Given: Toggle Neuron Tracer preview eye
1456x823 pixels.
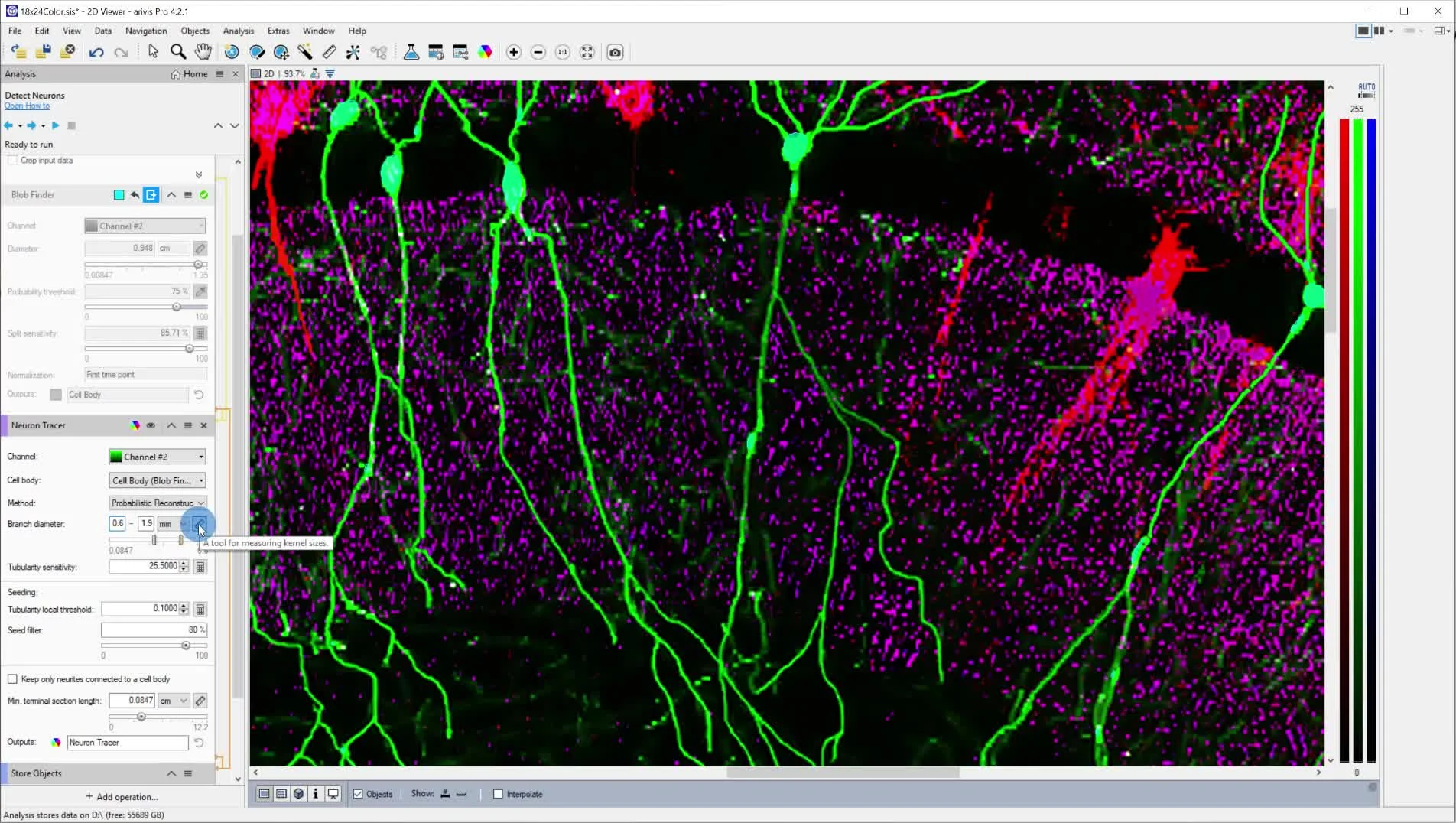Looking at the screenshot, I should click(151, 425).
